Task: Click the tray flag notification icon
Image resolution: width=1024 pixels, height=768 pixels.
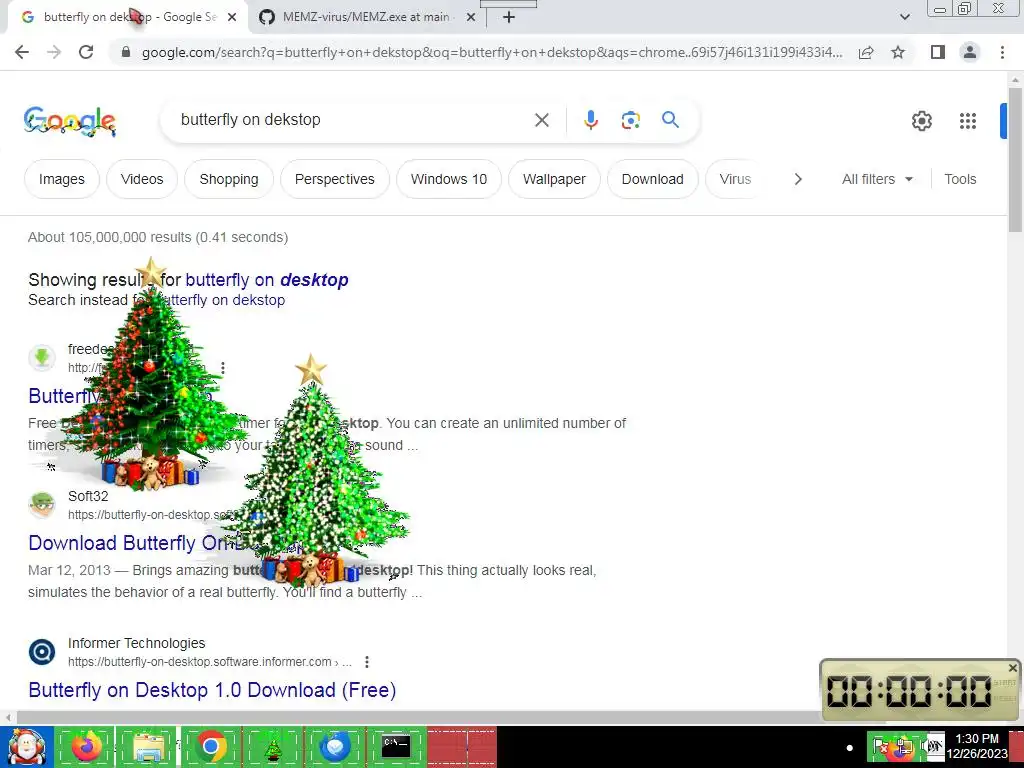Action: (880, 746)
